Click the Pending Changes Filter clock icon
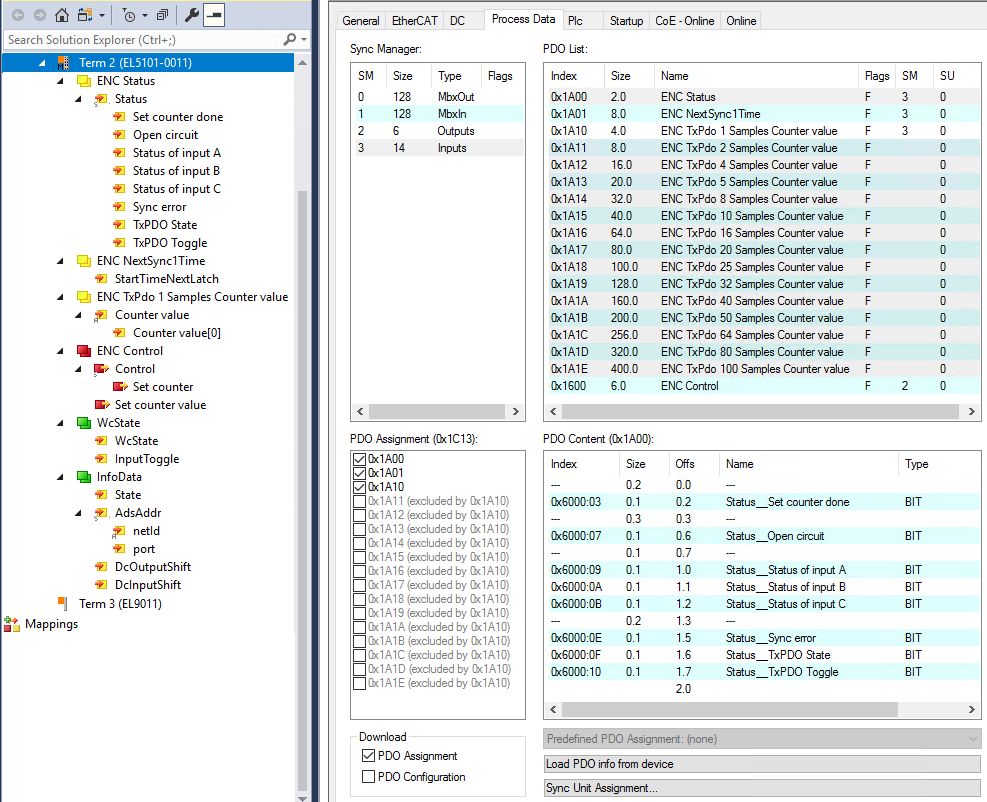This screenshot has height=802, width=987. pos(128,15)
